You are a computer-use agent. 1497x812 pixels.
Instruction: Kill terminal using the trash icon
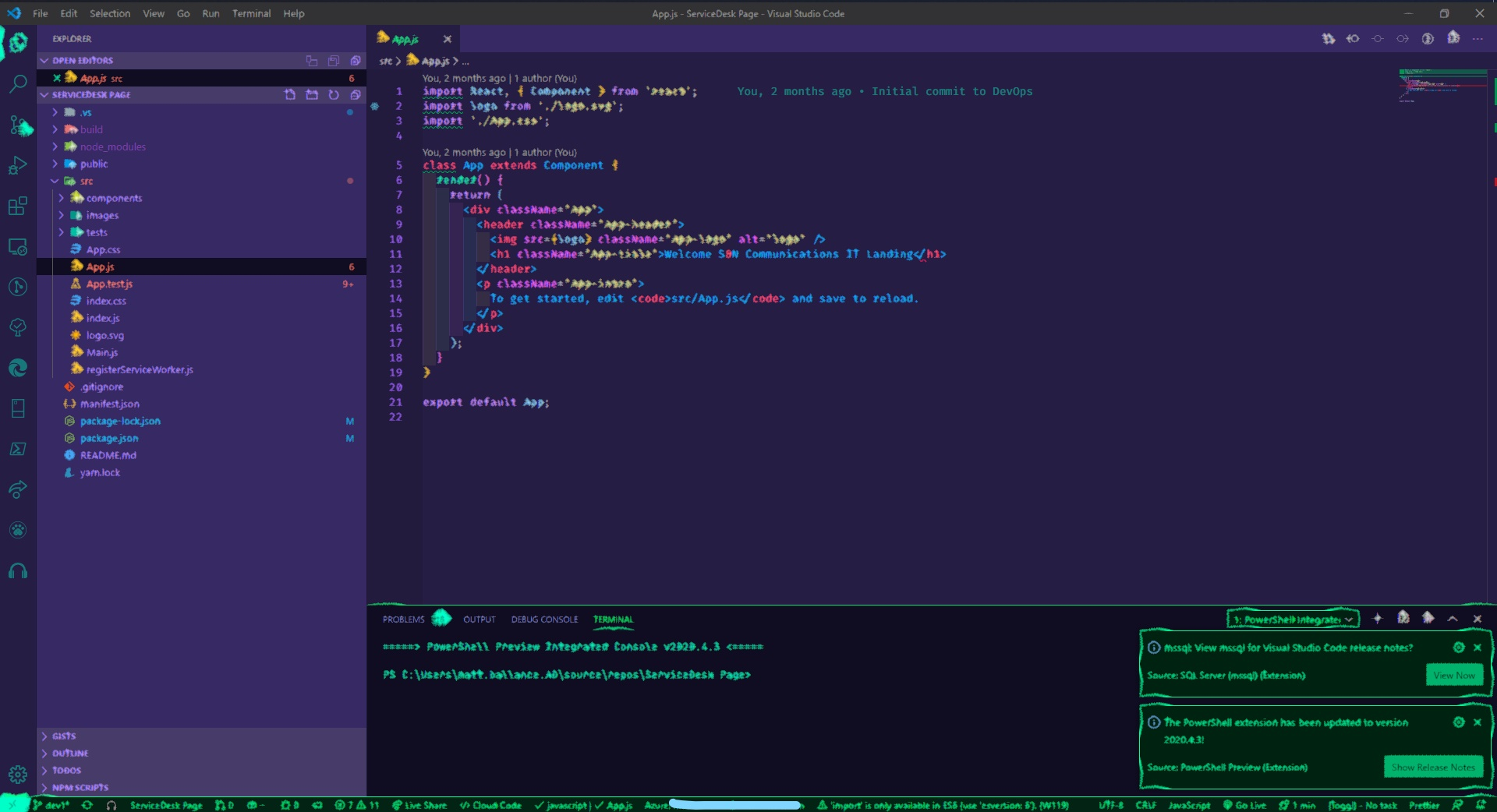[x=1428, y=618]
